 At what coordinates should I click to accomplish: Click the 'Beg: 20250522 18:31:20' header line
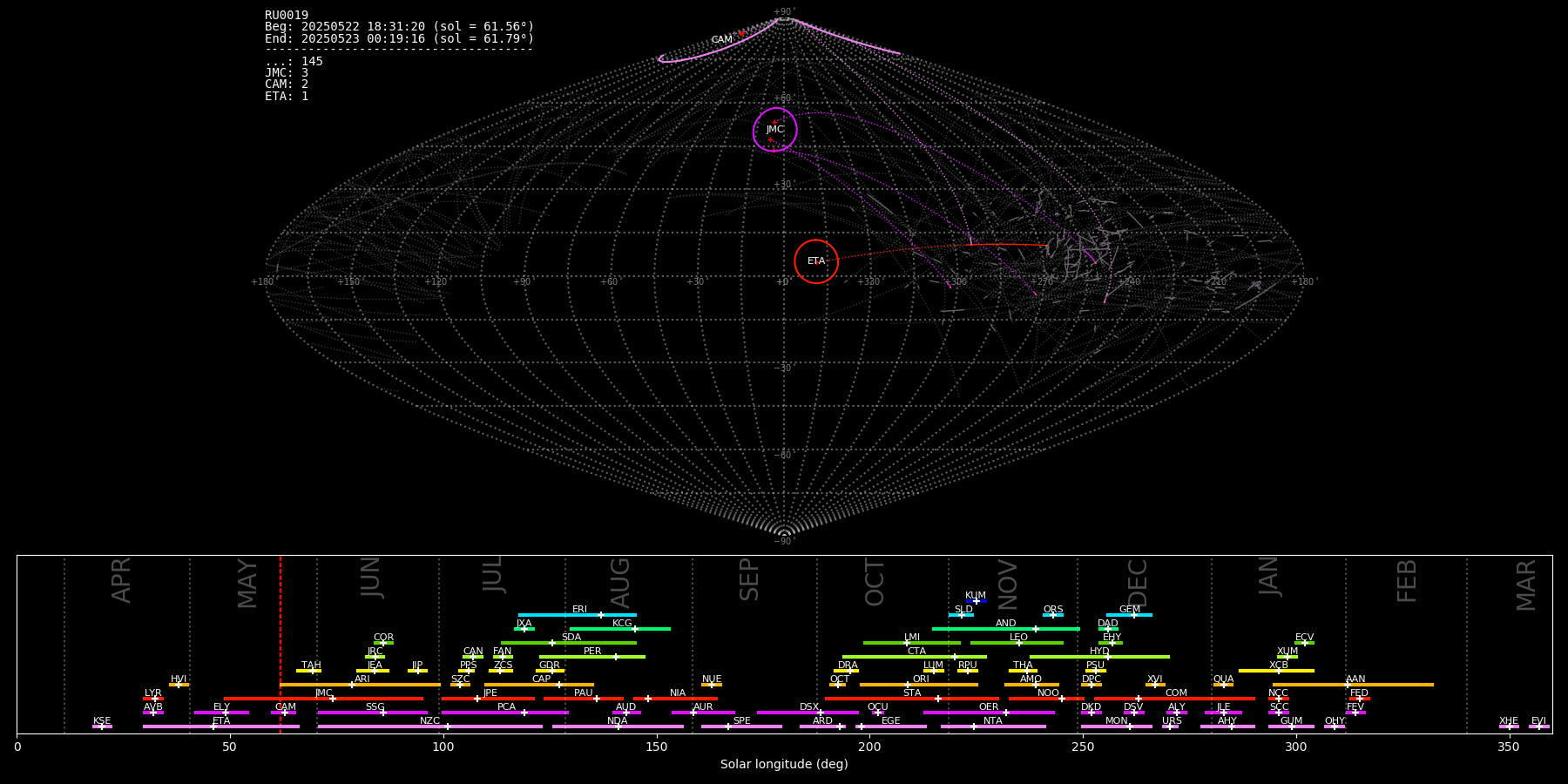click(x=400, y=27)
